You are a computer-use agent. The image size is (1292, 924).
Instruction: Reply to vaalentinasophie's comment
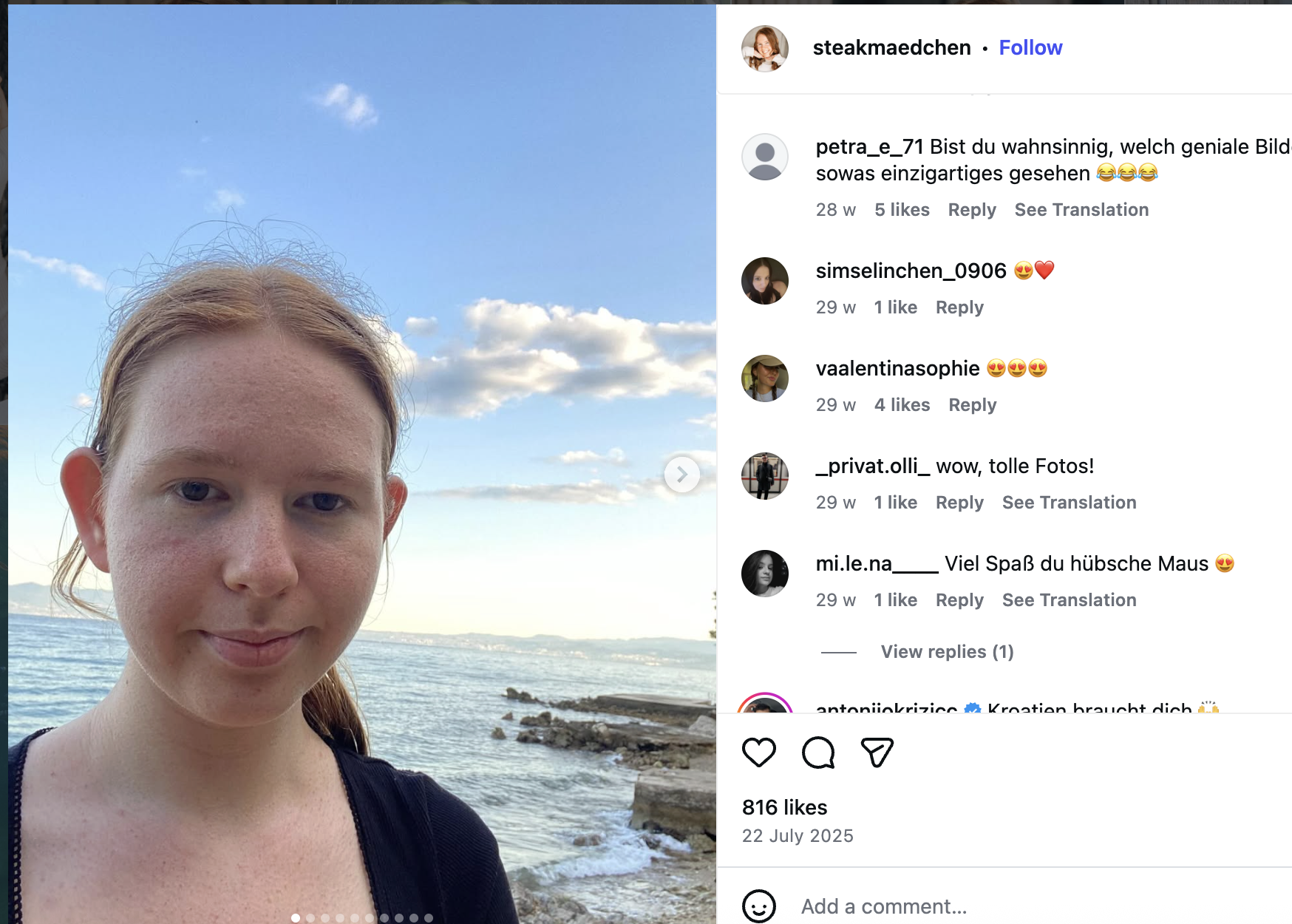pos(973,405)
